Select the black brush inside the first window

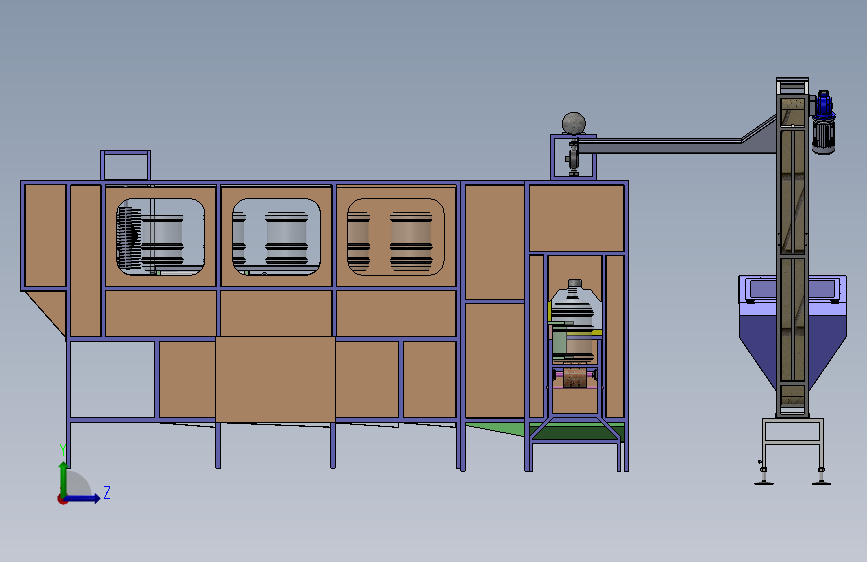coord(129,238)
